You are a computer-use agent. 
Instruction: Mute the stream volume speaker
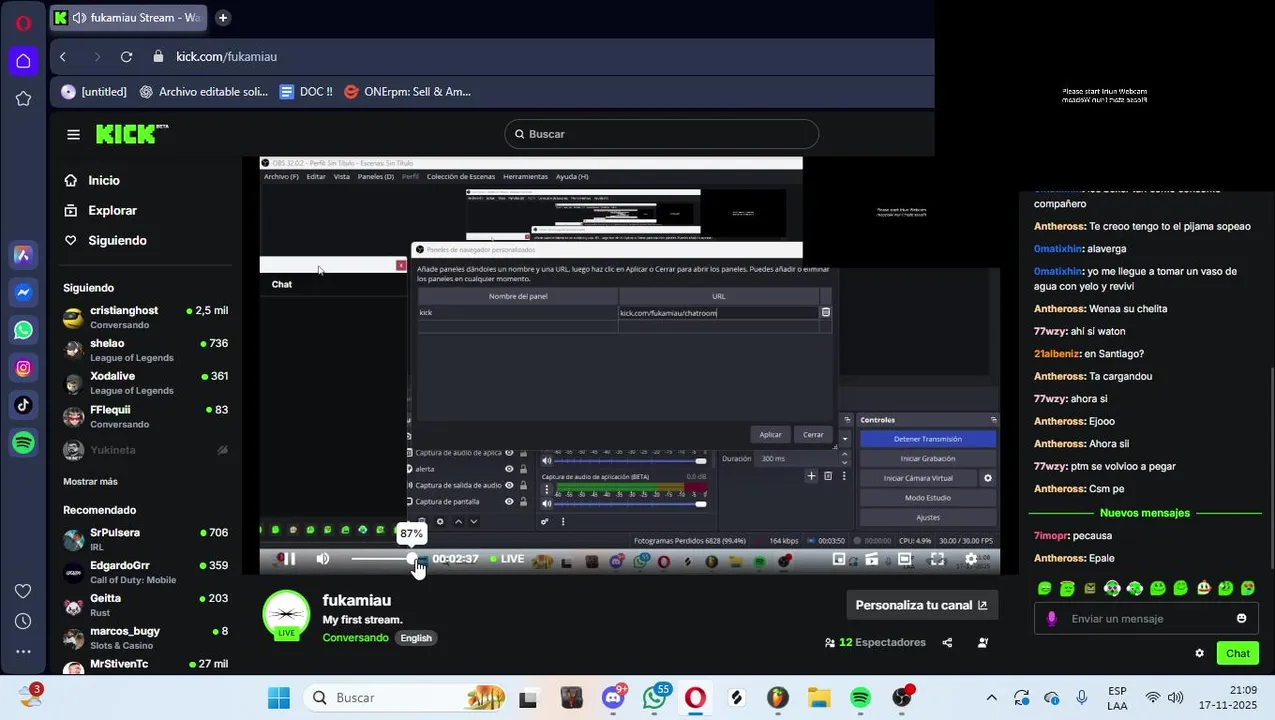tap(322, 559)
